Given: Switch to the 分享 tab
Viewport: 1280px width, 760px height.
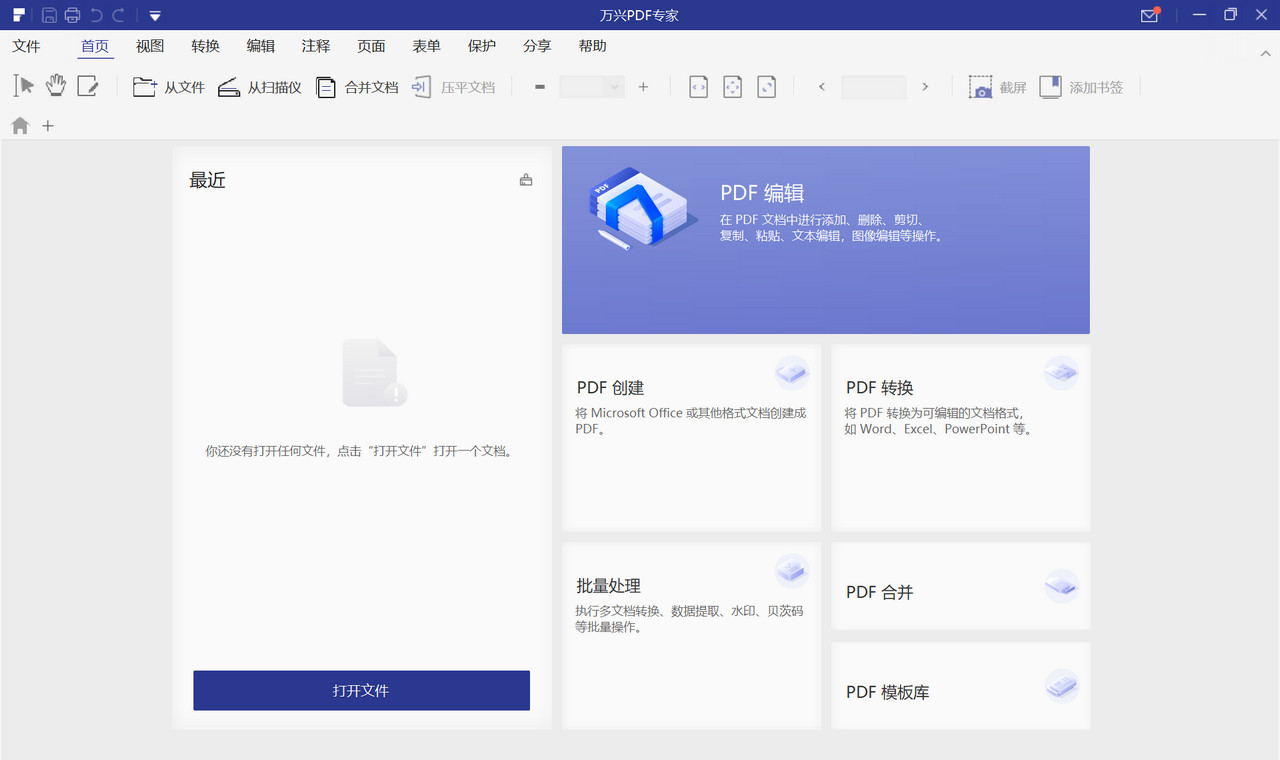Looking at the screenshot, I should tap(537, 46).
